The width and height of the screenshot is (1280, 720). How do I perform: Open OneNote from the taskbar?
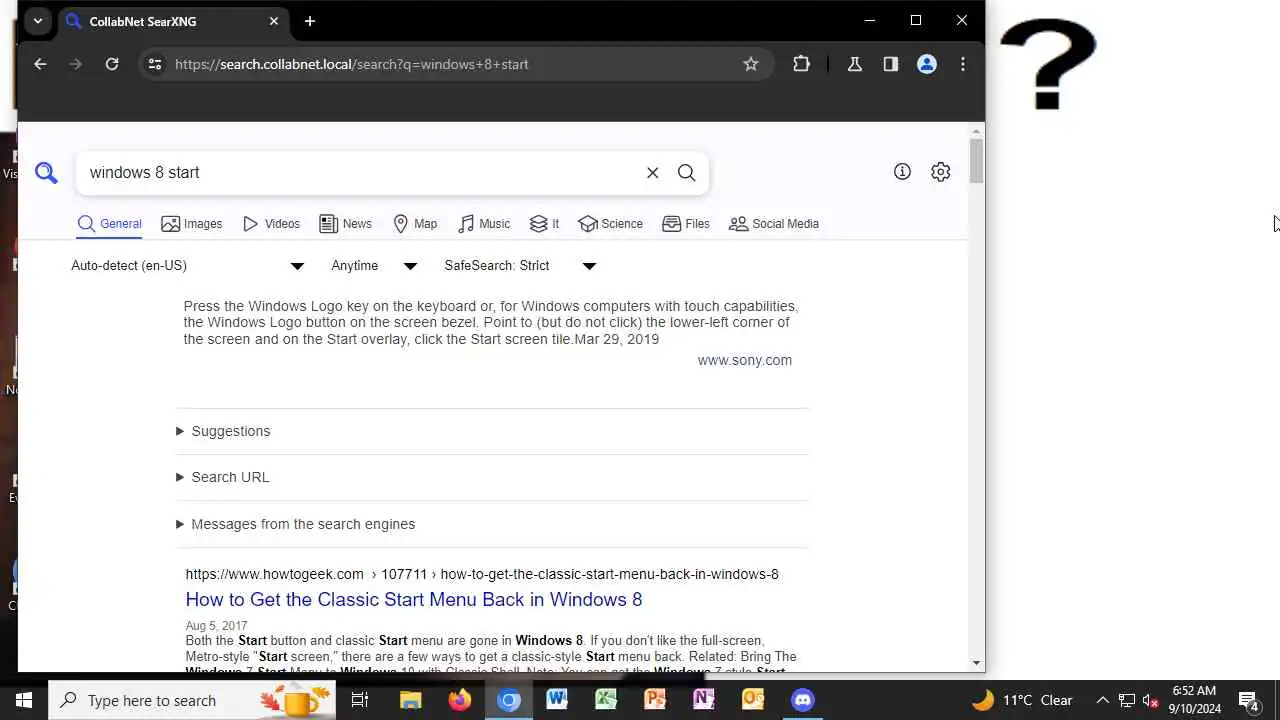(704, 700)
